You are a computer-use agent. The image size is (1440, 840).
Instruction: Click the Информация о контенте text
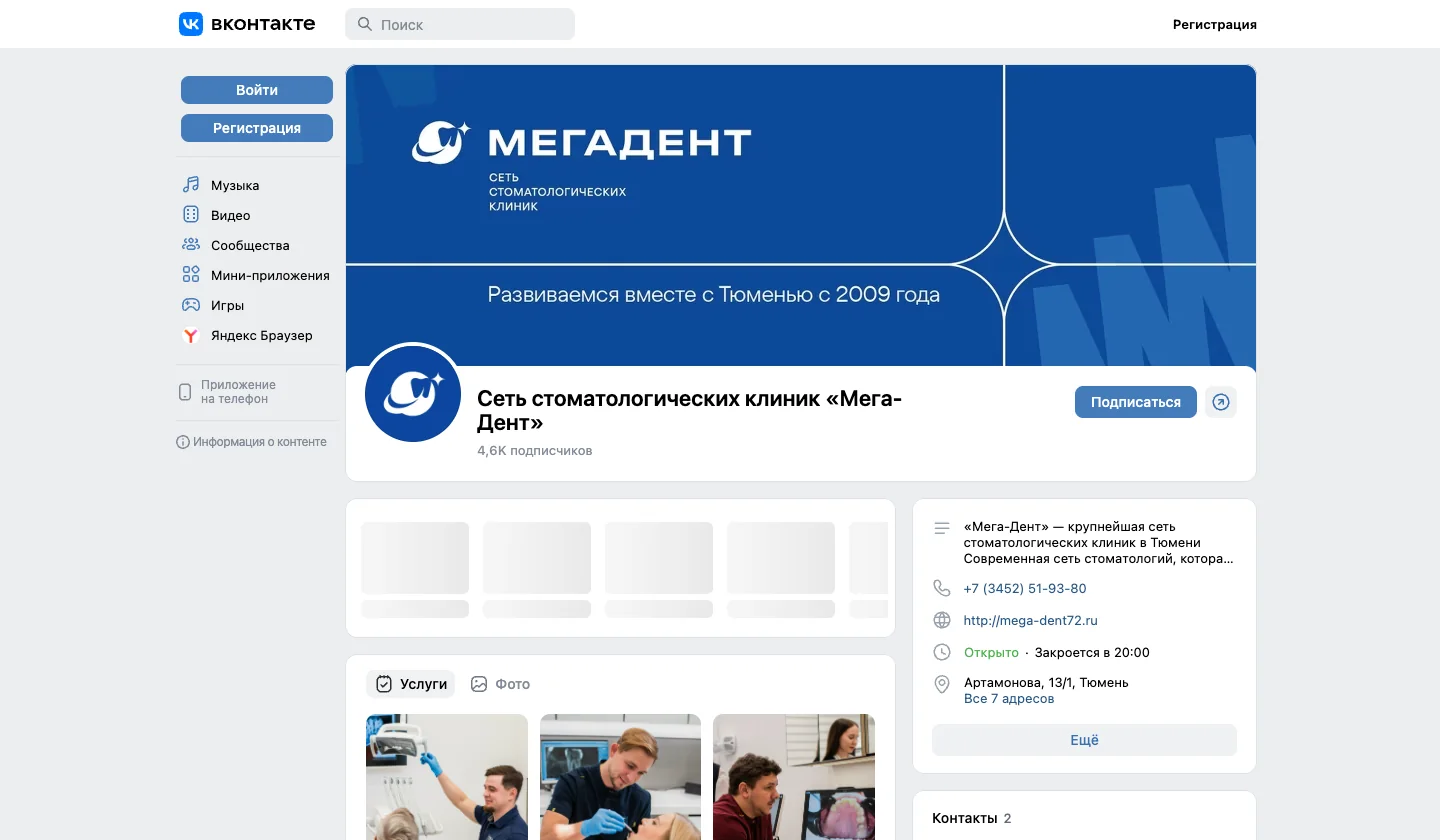tap(260, 442)
